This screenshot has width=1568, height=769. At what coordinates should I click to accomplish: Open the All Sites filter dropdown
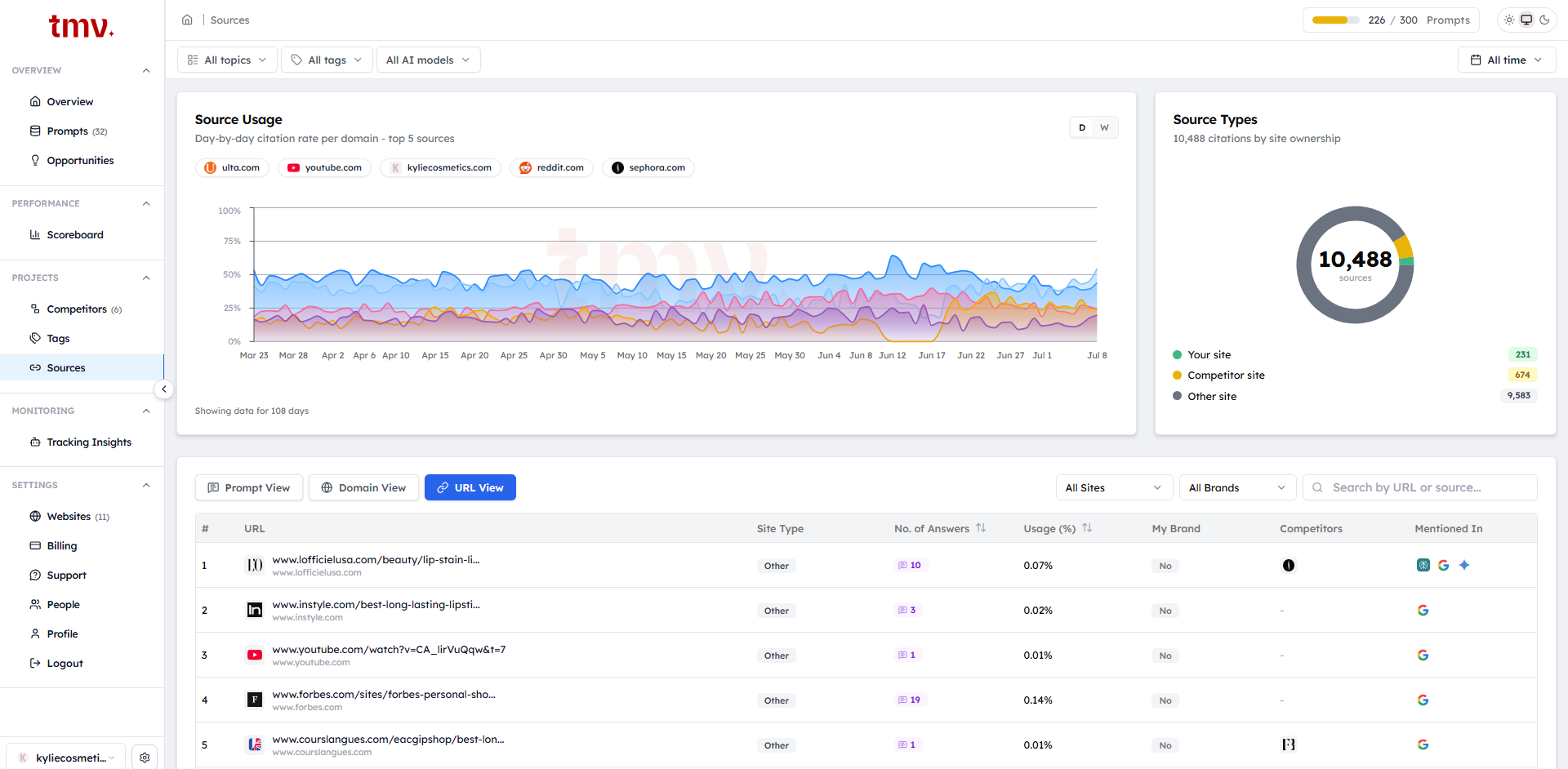coord(1114,487)
